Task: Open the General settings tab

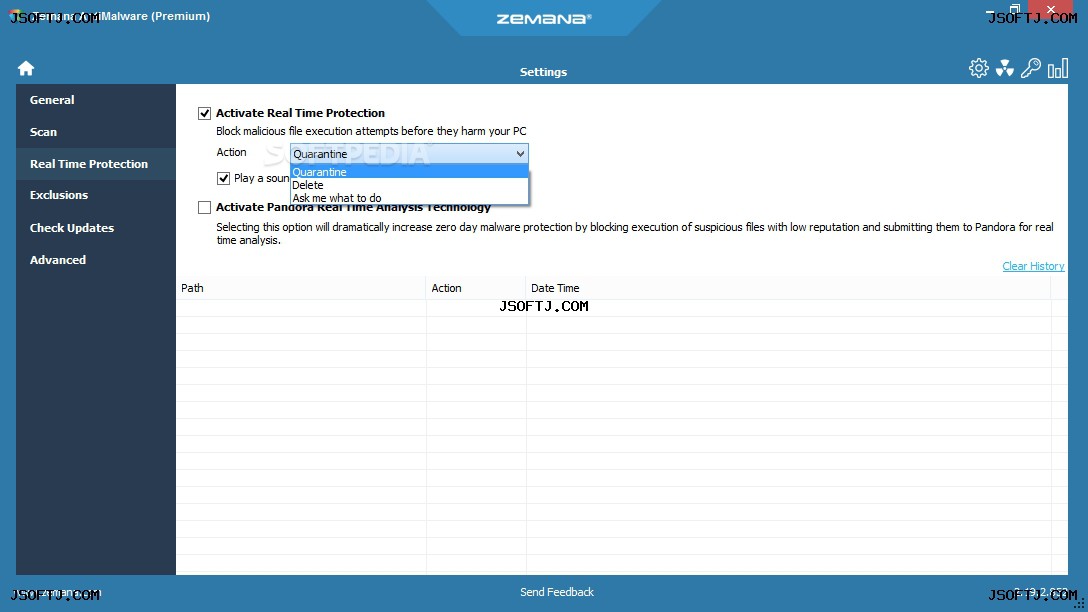Action: (96, 100)
